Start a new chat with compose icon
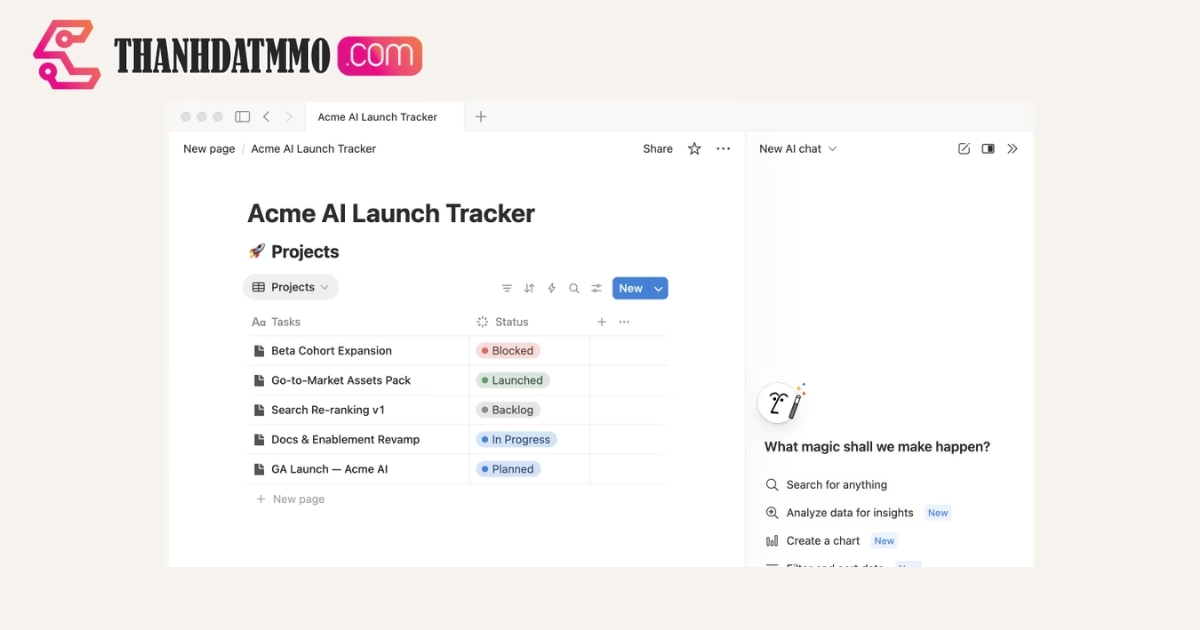 (x=963, y=149)
